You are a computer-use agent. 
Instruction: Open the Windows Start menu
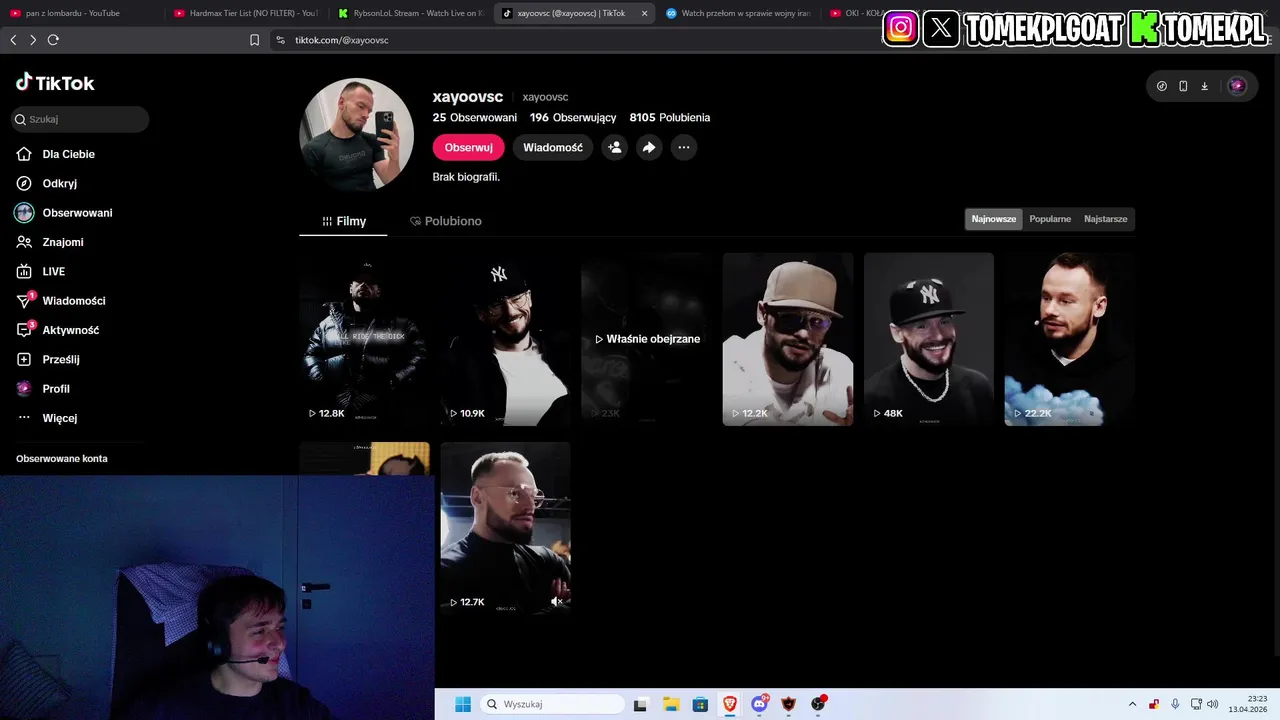(462, 704)
